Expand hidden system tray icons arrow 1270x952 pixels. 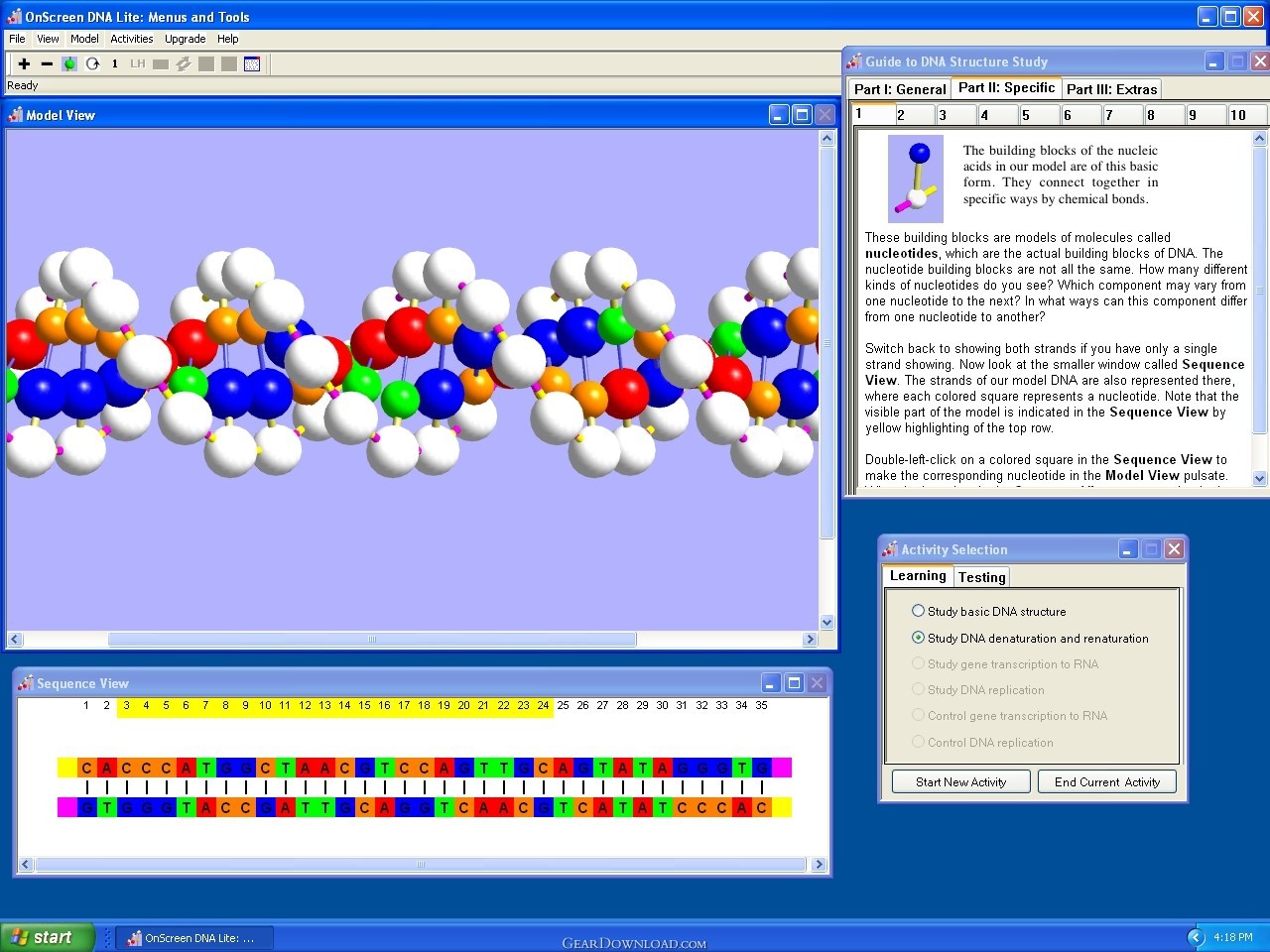pos(1196,937)
